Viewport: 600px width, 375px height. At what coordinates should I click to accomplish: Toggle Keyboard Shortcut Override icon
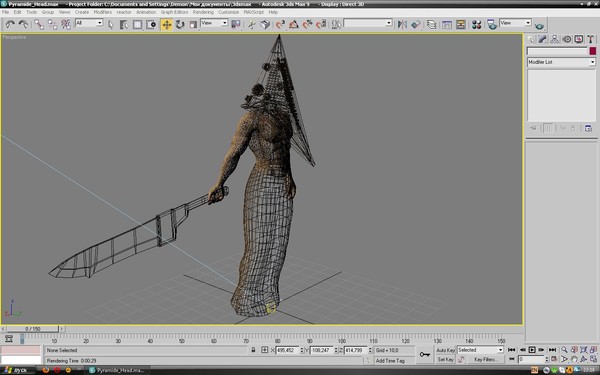pos(265,24)
